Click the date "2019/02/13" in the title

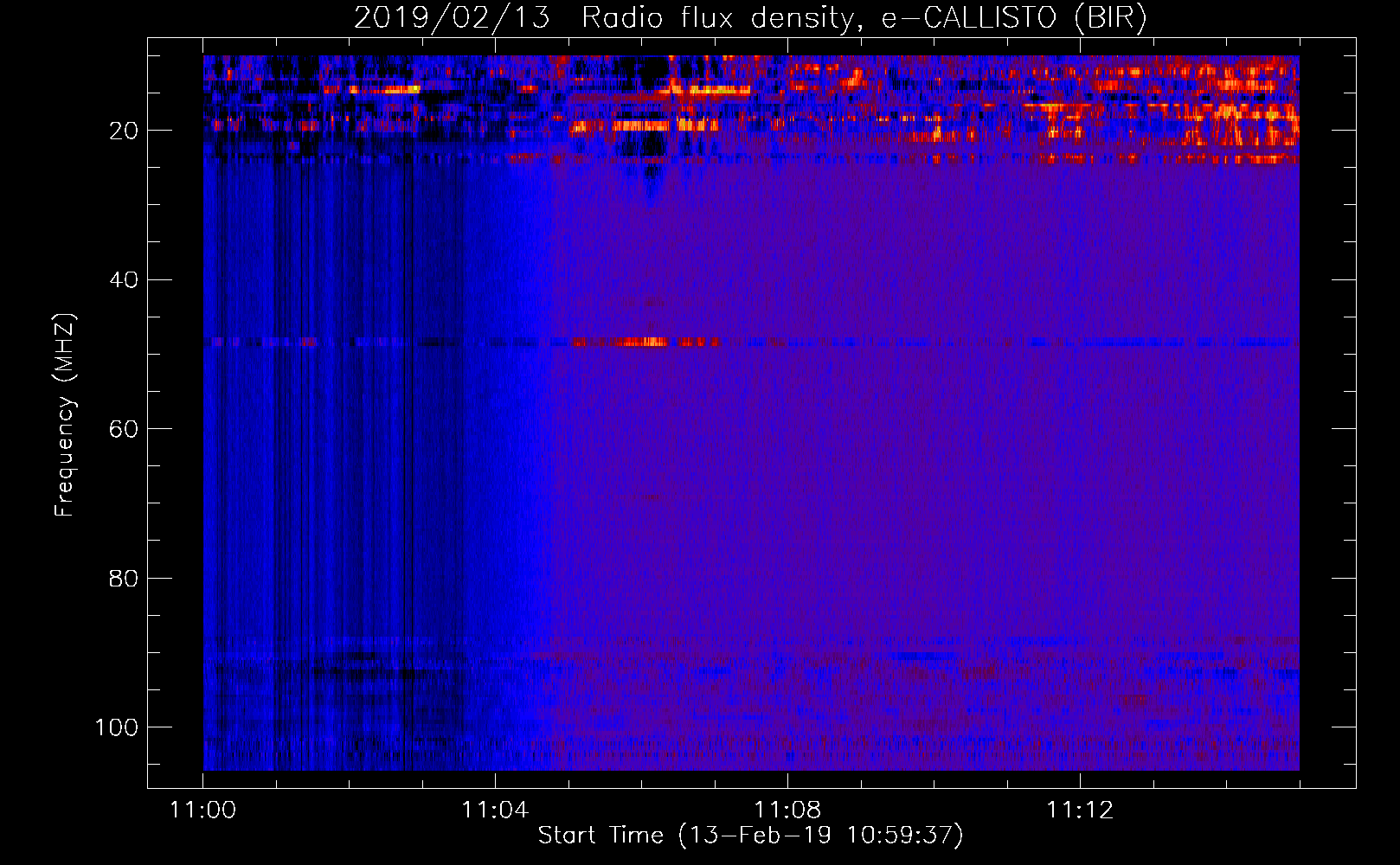pos(452,18)
